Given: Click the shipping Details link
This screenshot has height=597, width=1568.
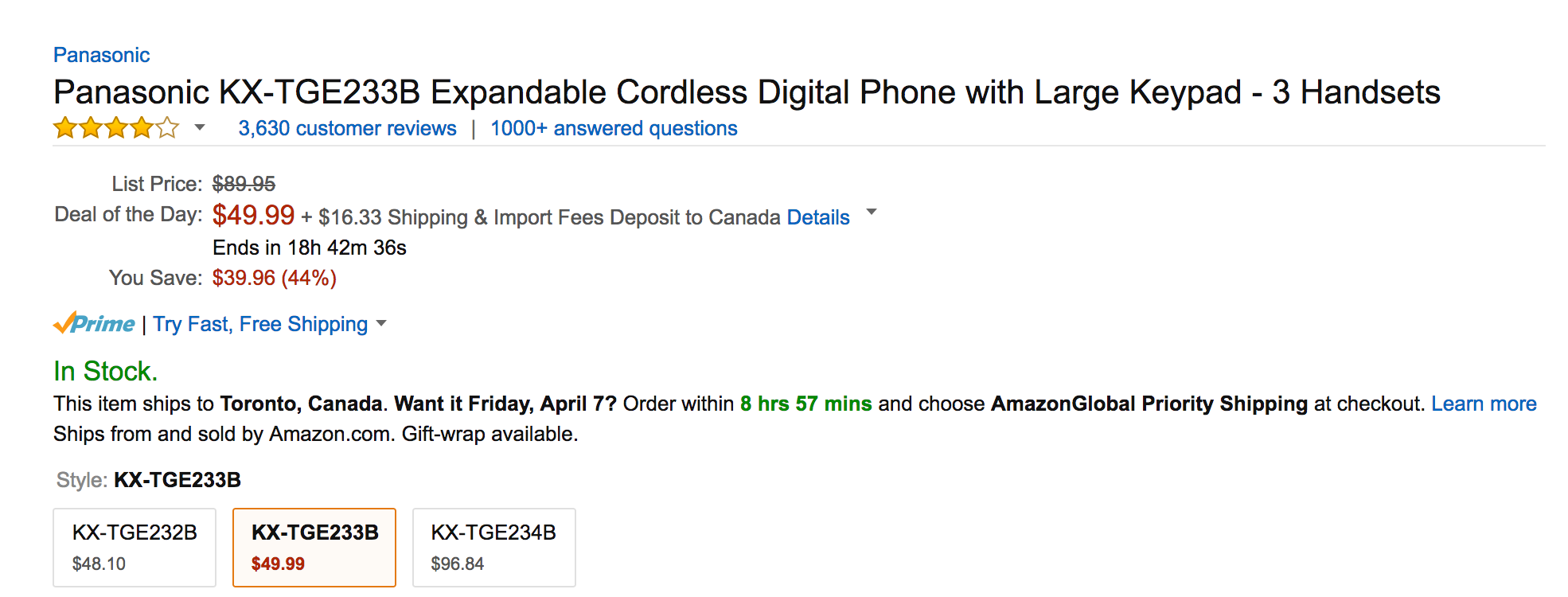Looking at the screenshot, I should 818,217.
